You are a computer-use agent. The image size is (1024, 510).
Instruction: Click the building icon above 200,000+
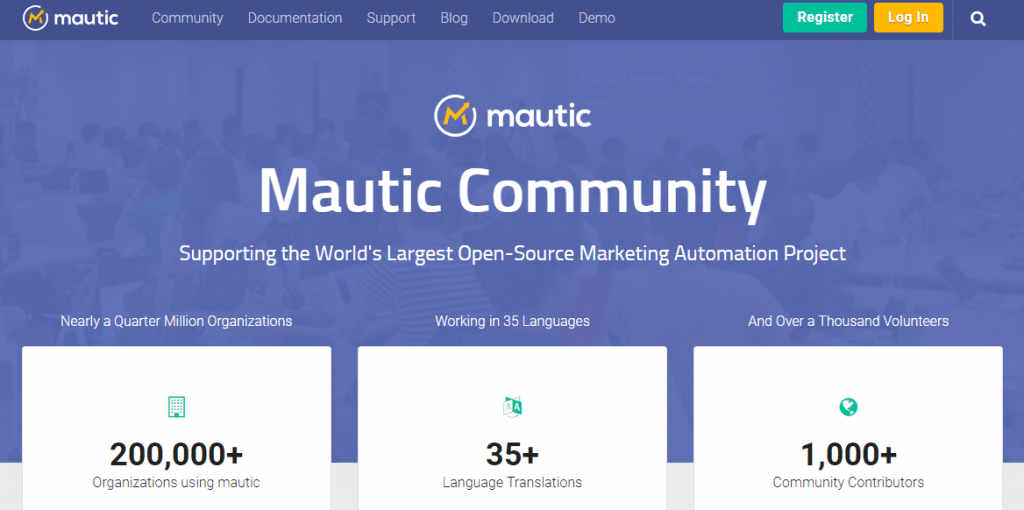pos(176,407)
